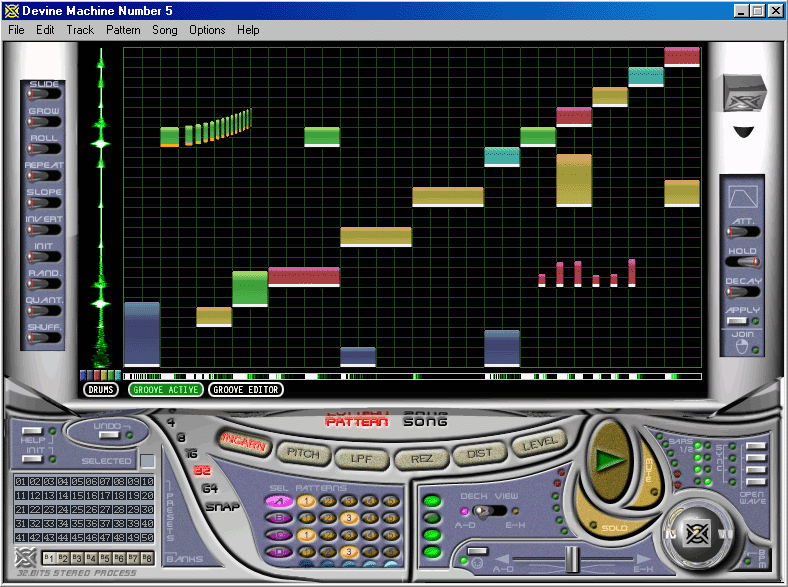Click the HOLD envelope knob
Viewport: 788px width, 587px height.
[x=743, y=262]
